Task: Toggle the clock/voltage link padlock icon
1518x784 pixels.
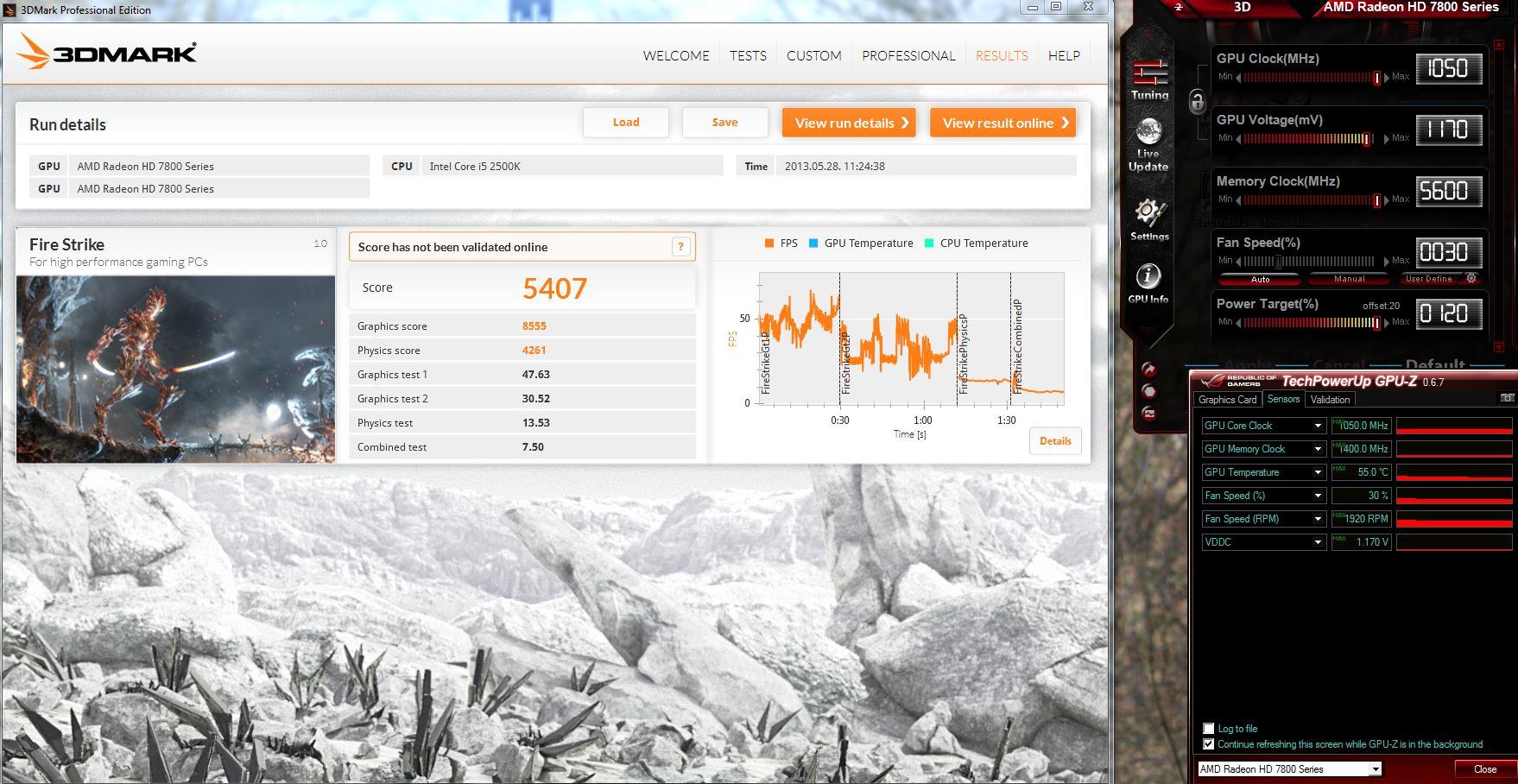Action: [1197, 102]
